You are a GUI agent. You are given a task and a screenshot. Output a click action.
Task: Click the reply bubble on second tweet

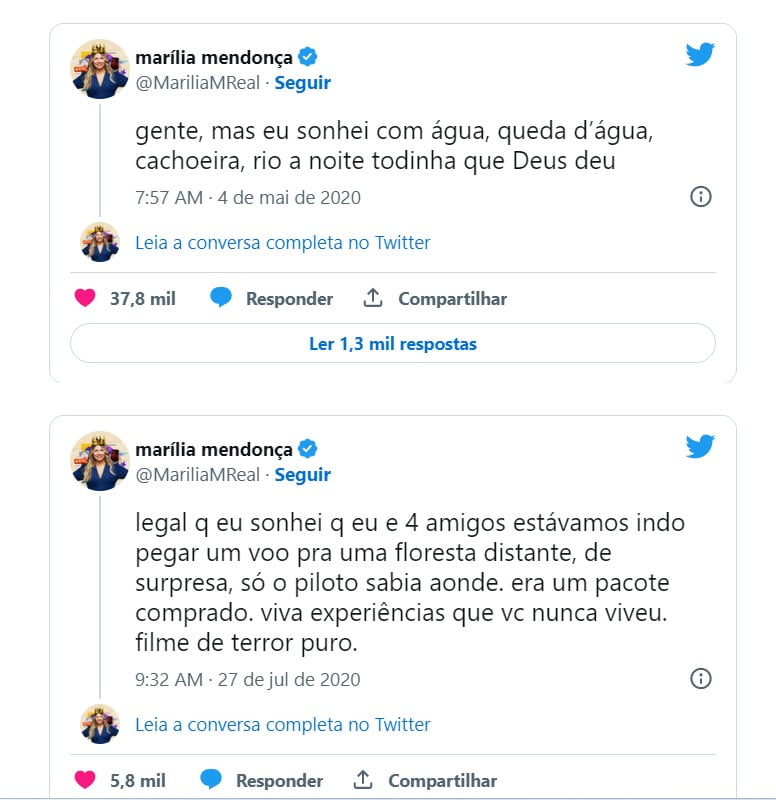click(211, 779)
